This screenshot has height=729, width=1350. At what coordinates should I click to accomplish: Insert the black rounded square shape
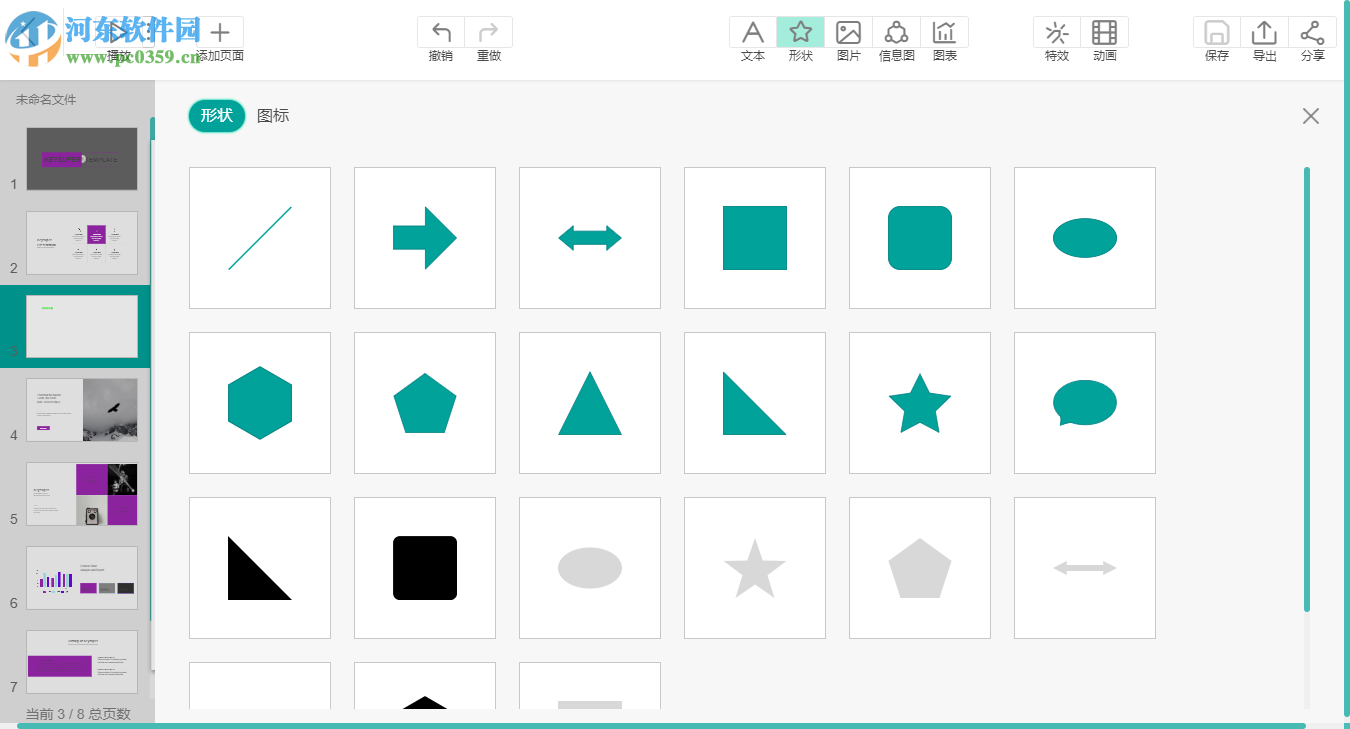pyautogui.click(x=425, y=568)
